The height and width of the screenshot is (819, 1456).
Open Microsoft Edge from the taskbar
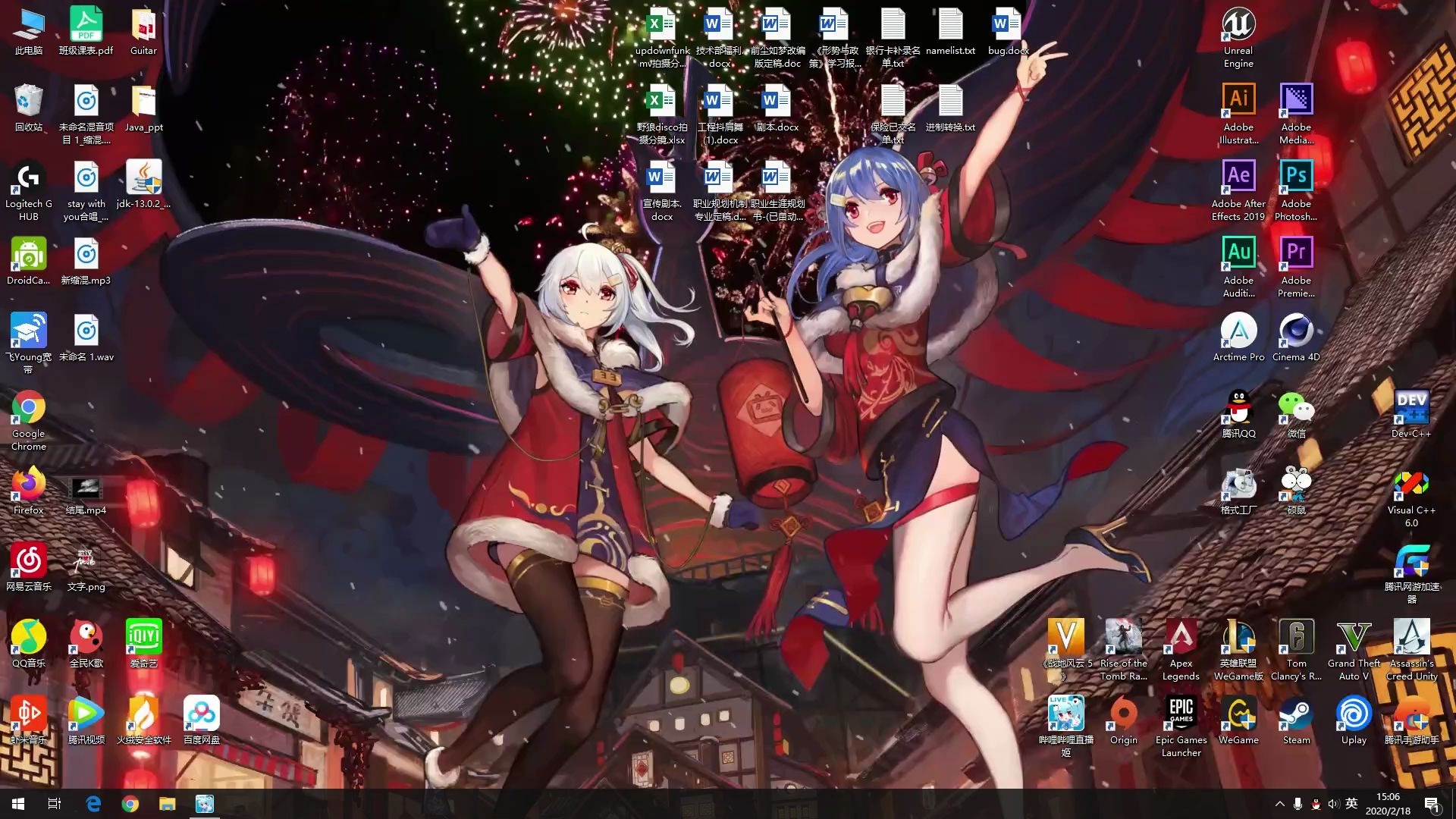(93, 804)
